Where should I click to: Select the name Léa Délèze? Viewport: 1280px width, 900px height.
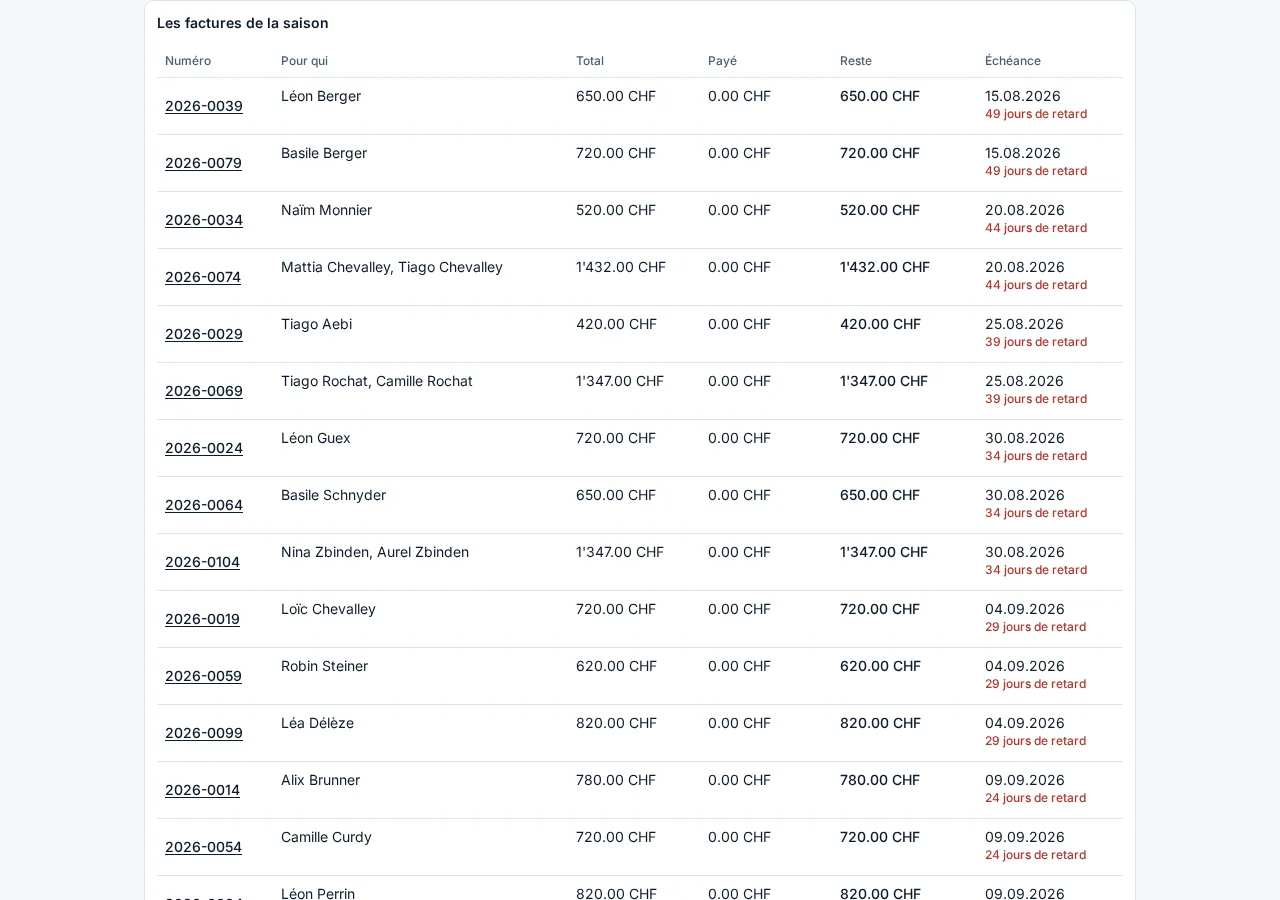[x=317, y=723]
